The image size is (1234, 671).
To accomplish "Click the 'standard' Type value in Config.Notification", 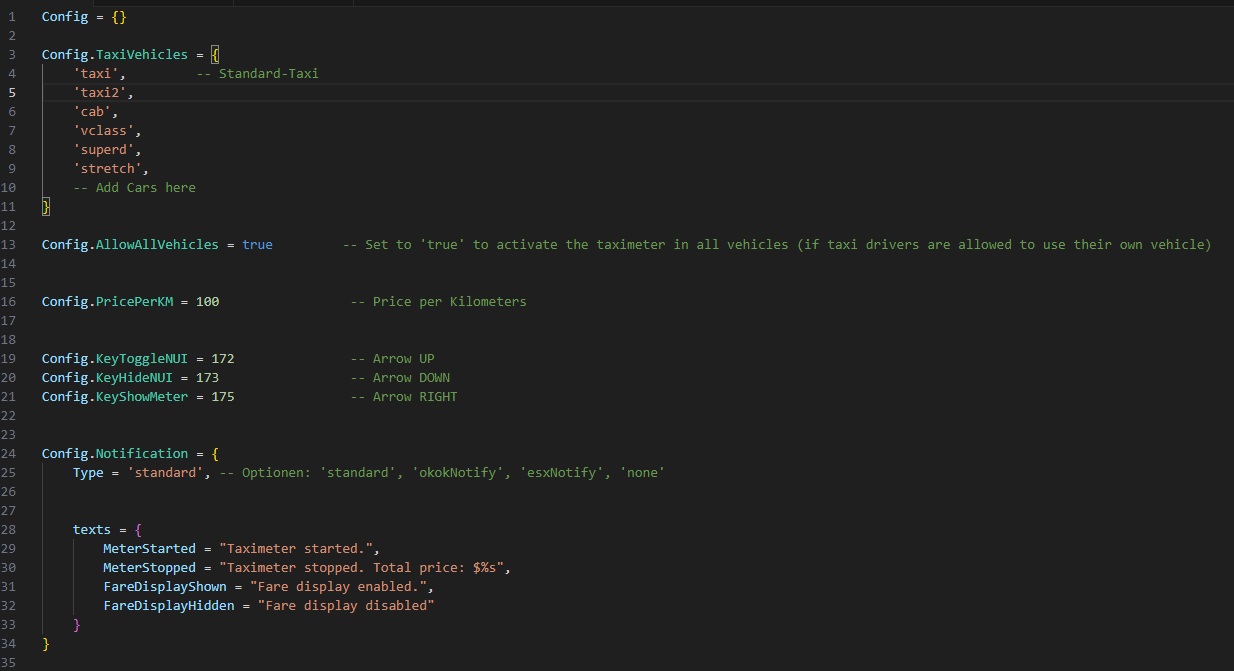I will (165, 472).
